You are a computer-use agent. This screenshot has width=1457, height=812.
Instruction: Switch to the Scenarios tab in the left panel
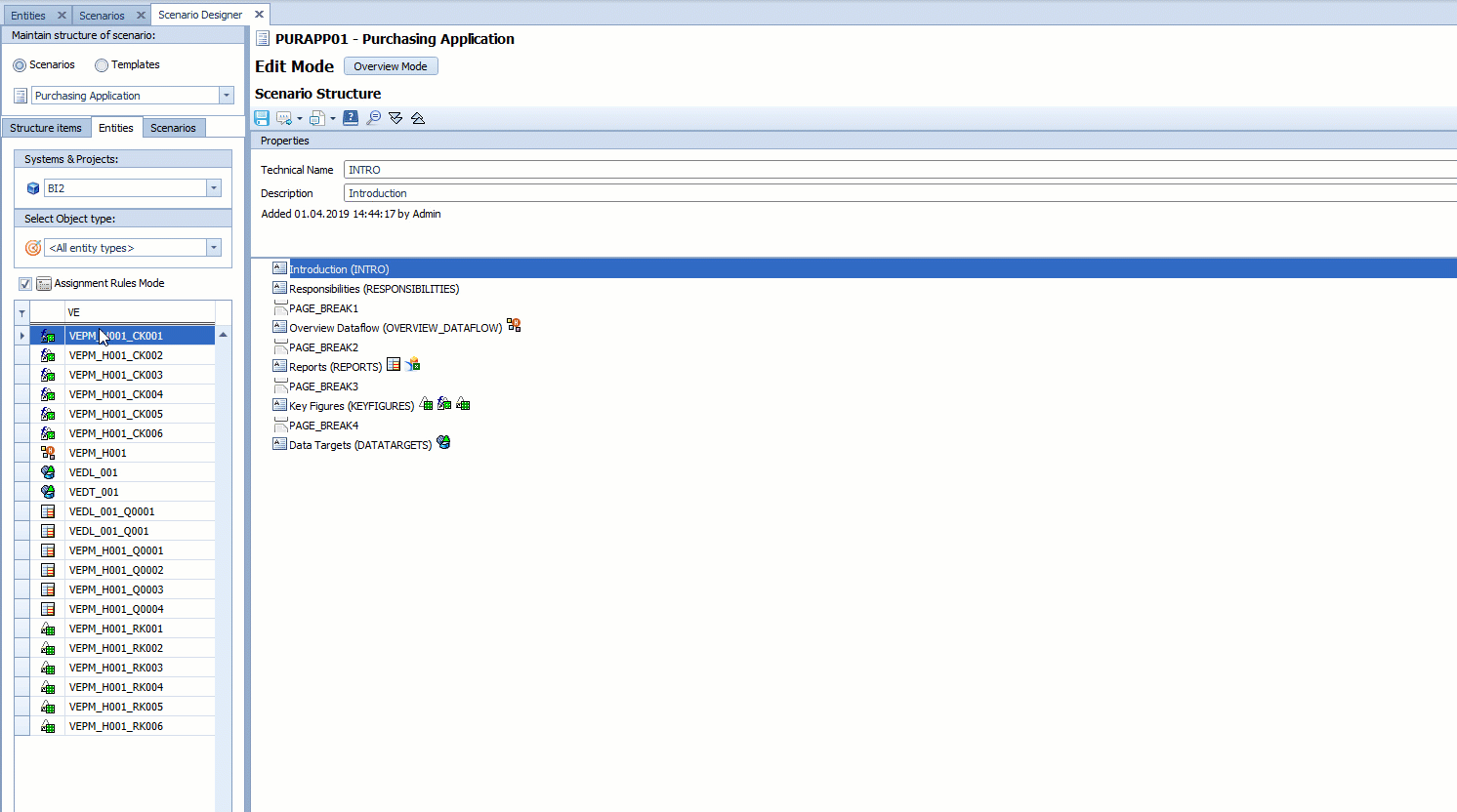174,127
